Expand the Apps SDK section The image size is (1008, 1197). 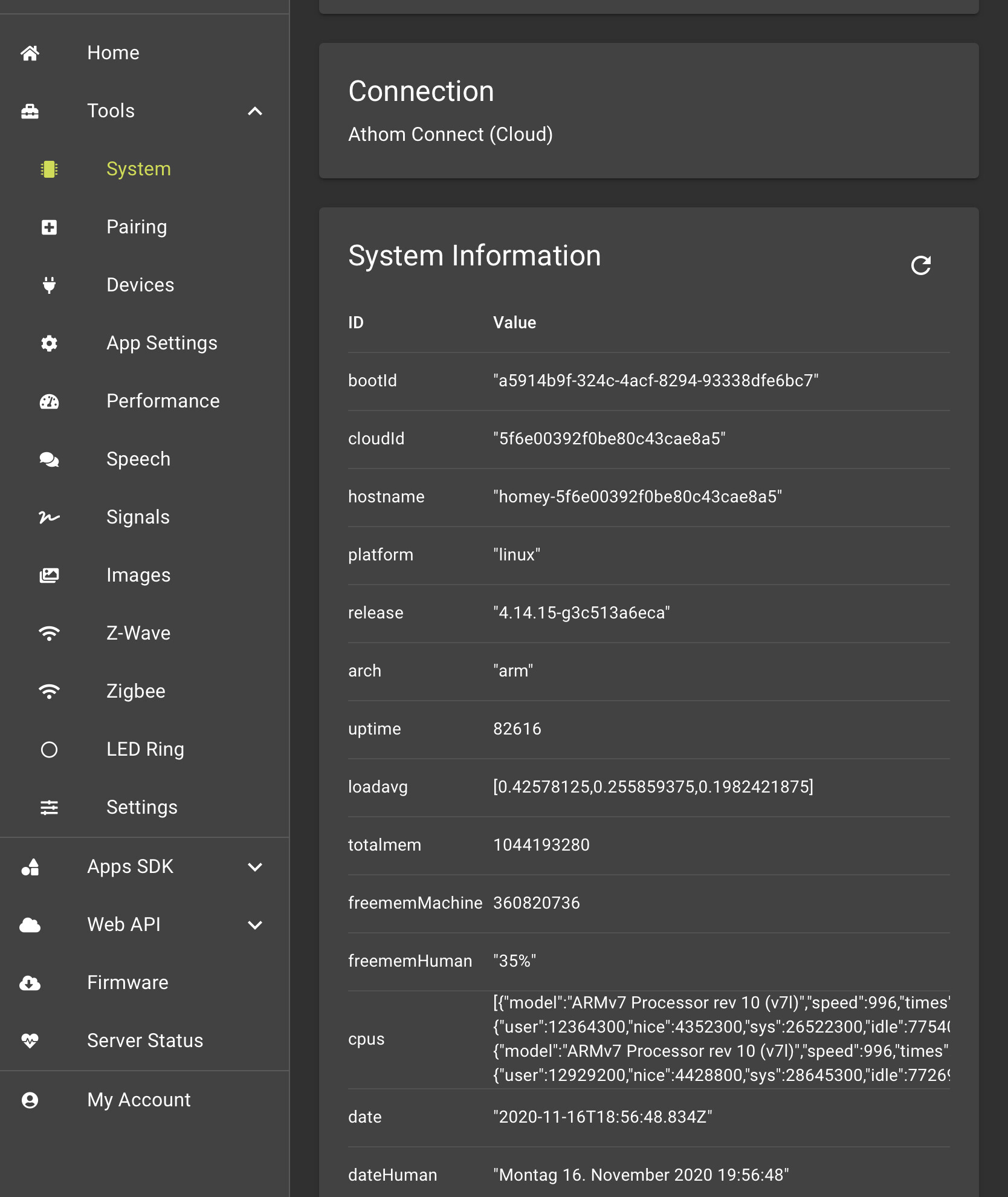tap(255, 867)
